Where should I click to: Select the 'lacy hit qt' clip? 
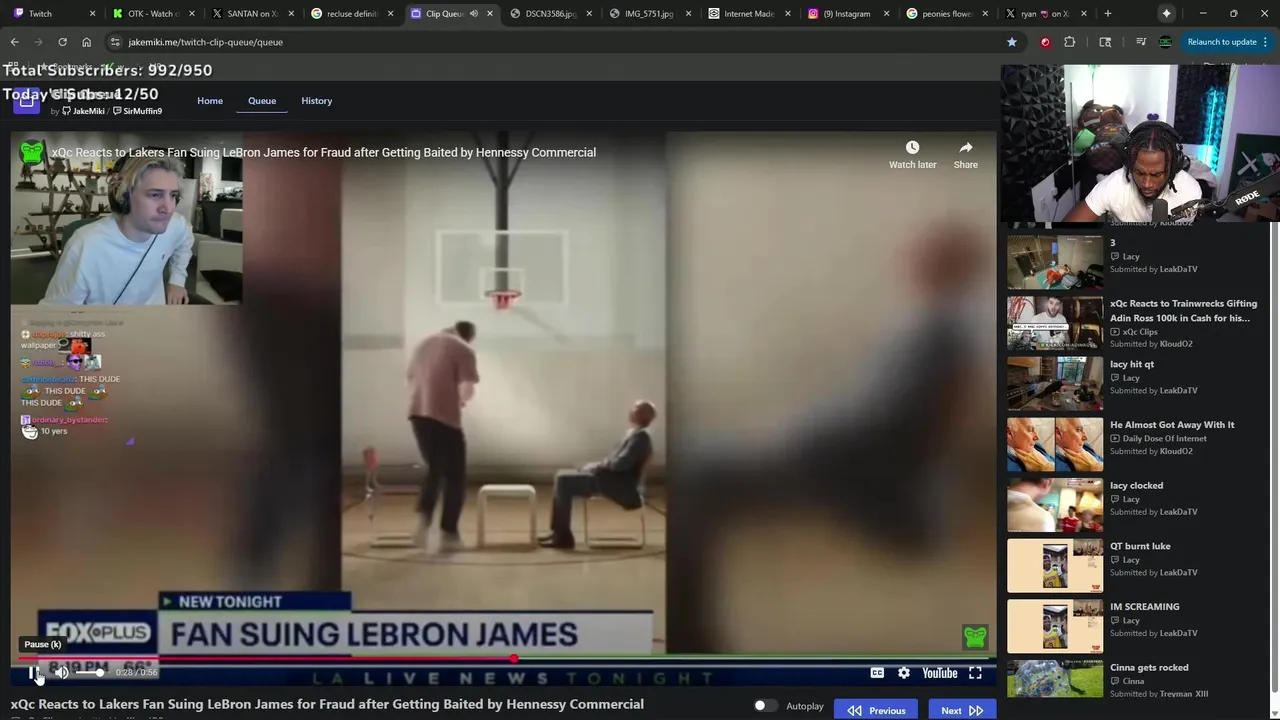point(1138,383)
